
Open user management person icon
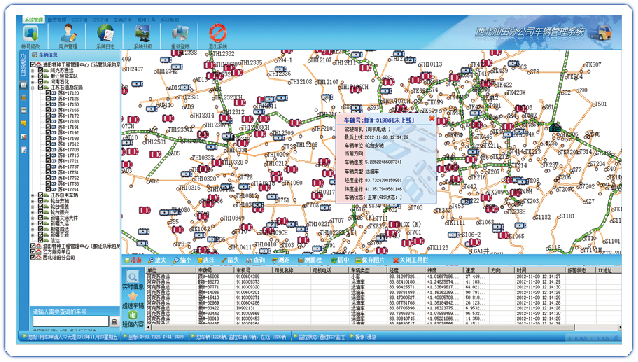pyautogui.click(x=68, y=33)
